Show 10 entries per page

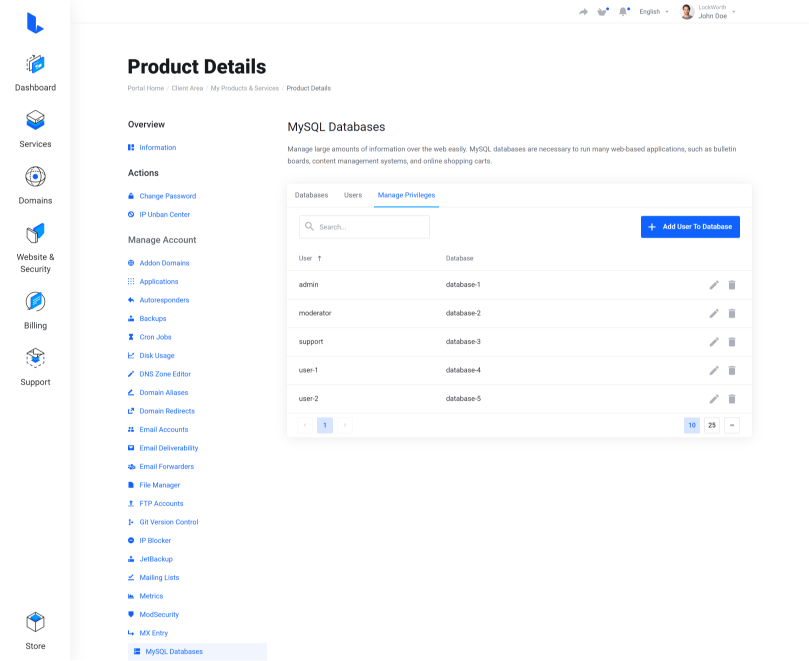[692, 425]
